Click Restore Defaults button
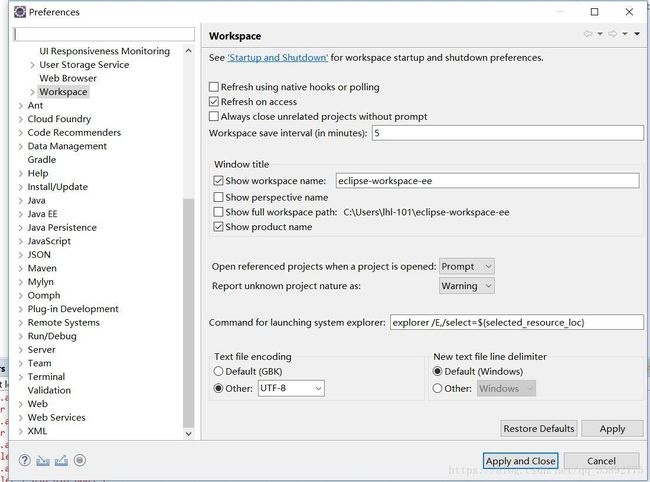 [538, 429]
